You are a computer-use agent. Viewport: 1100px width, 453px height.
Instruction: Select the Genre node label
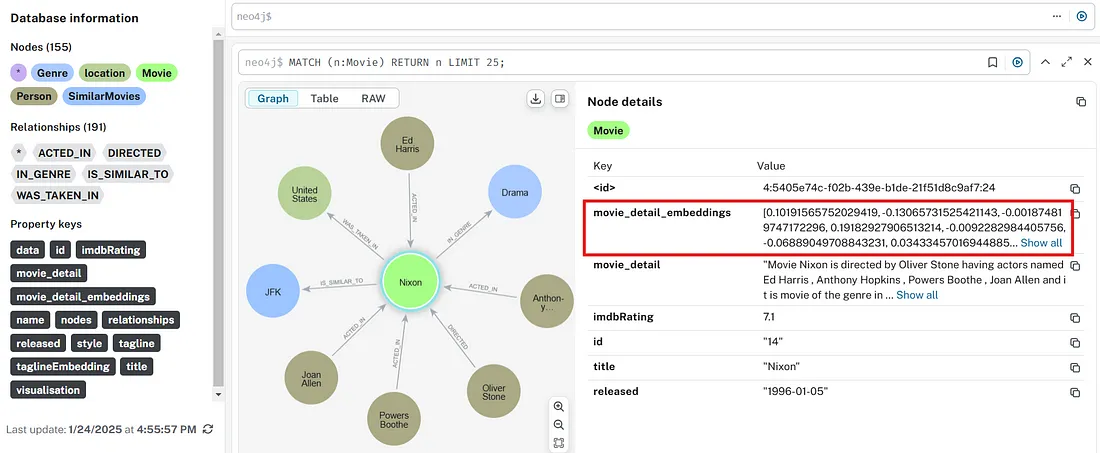coord(52,73)
